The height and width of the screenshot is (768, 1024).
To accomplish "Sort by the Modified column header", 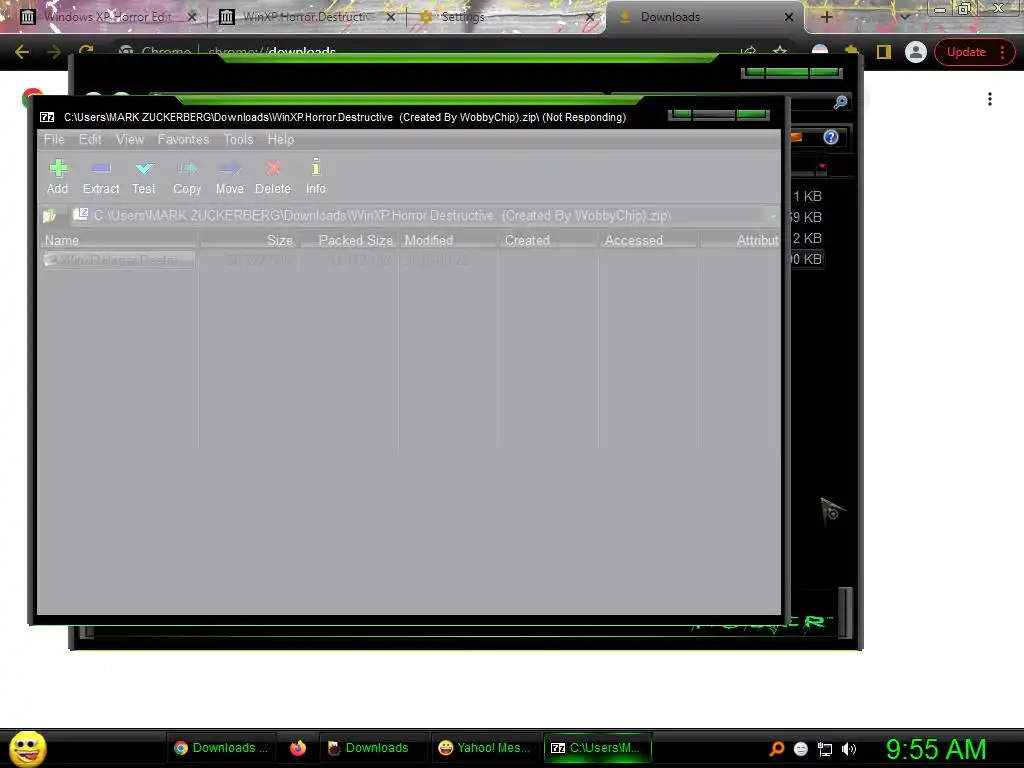I will point(449,240).
